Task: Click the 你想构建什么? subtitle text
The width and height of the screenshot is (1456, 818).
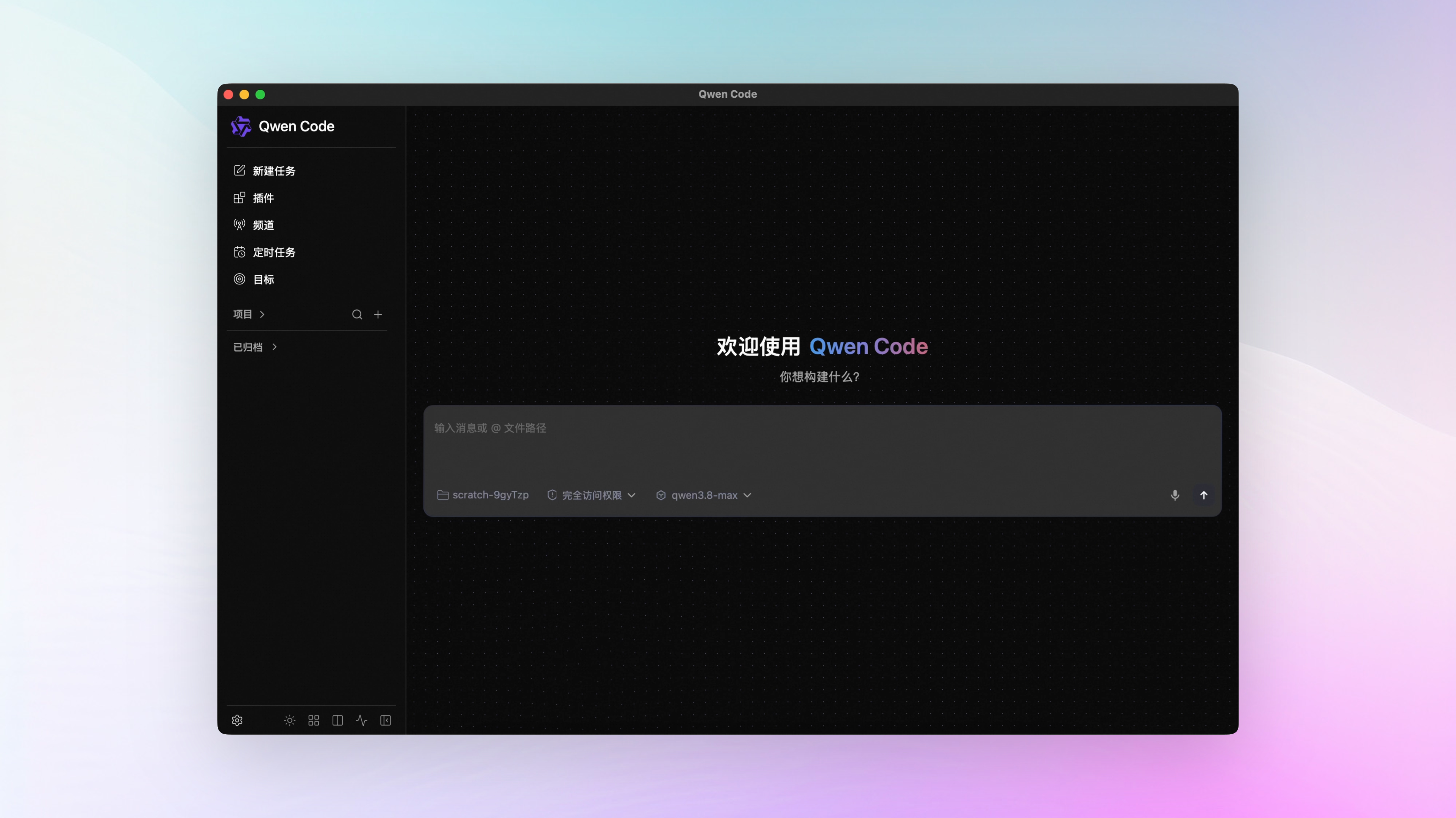Action: [820, 377]
